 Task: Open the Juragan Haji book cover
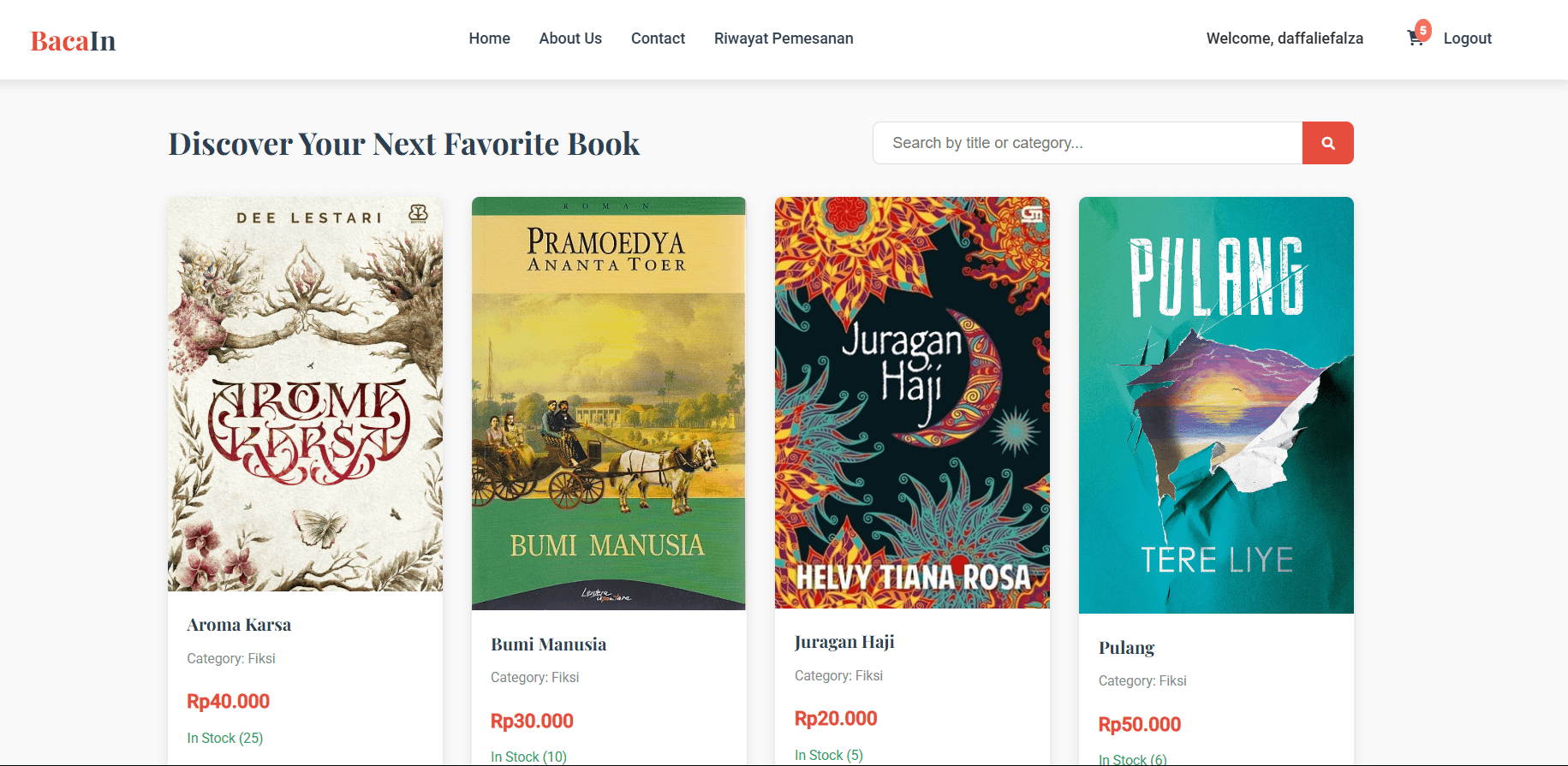[912, 402]
